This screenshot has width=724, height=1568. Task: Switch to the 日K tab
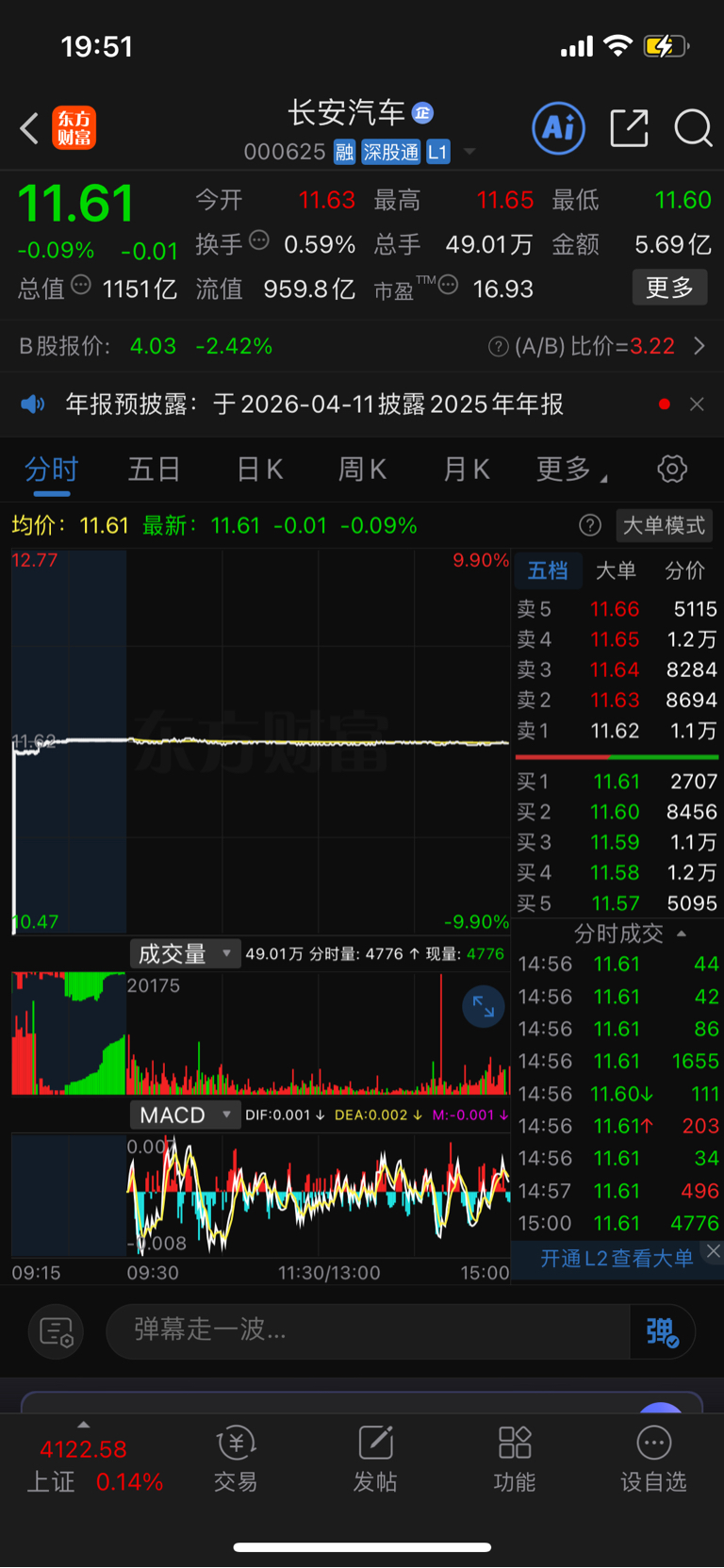259,469
